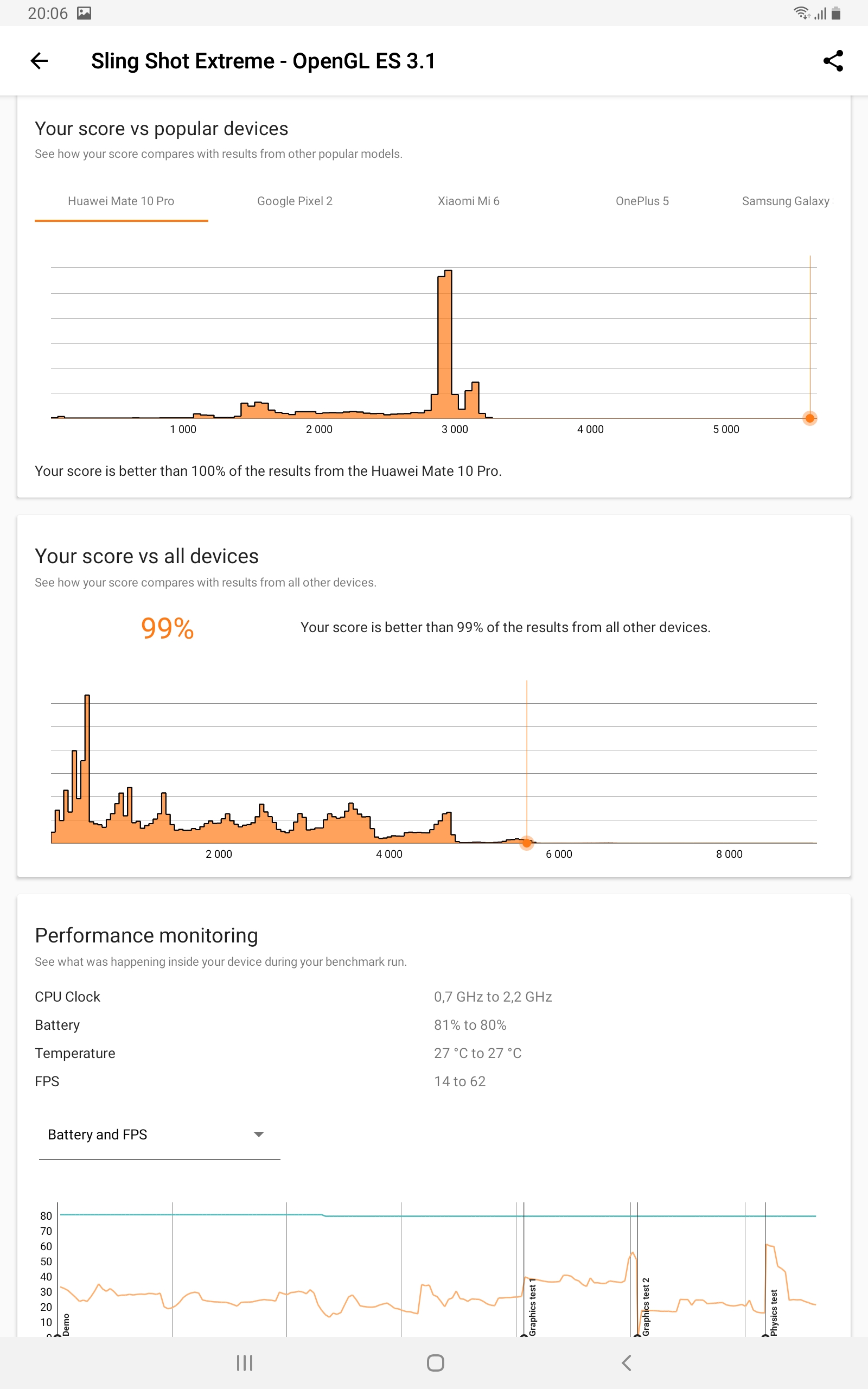
Task: Click the orange score marker on the popular devices chart
Action: click(x=809, y=418)
